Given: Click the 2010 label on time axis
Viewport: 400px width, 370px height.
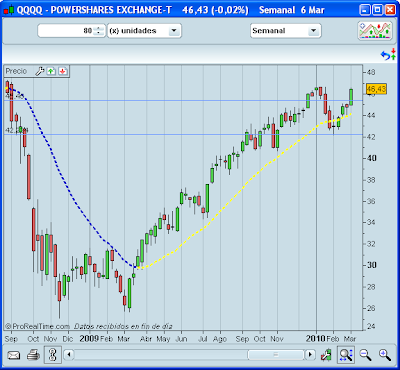Looking at the screenshot, I should tap(315, 339).
